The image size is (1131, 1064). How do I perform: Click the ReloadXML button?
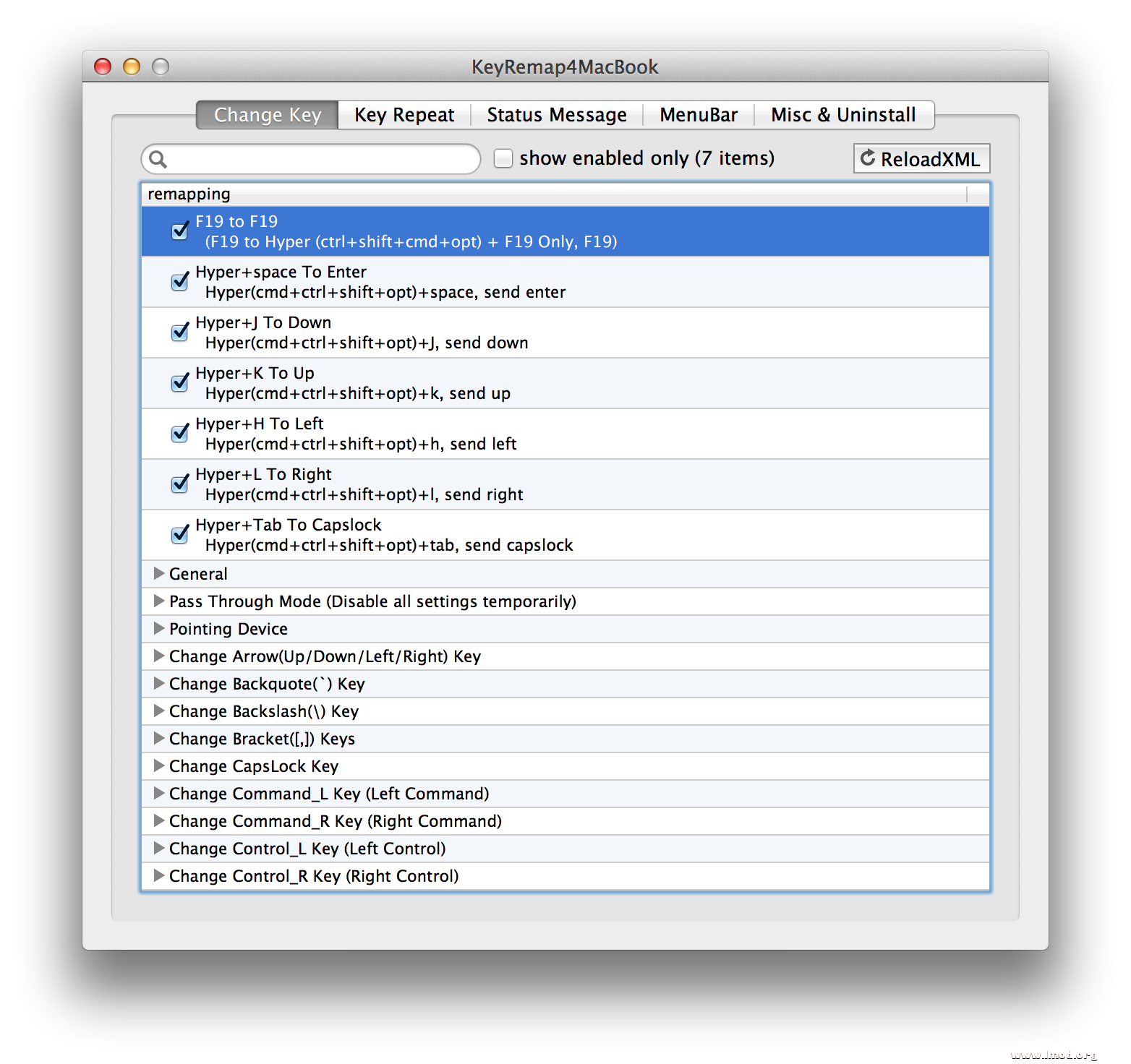[921, 159]
